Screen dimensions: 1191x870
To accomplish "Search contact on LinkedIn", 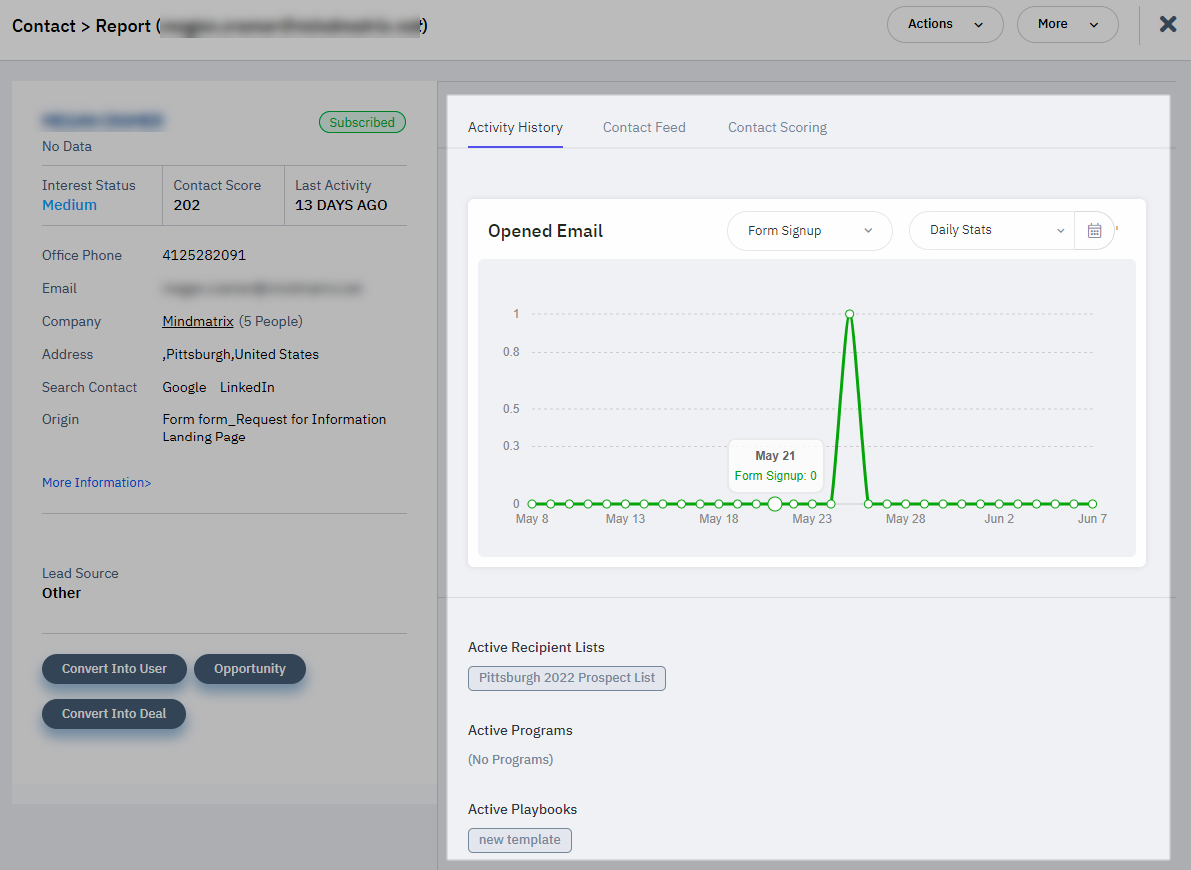I will [247, 388].
